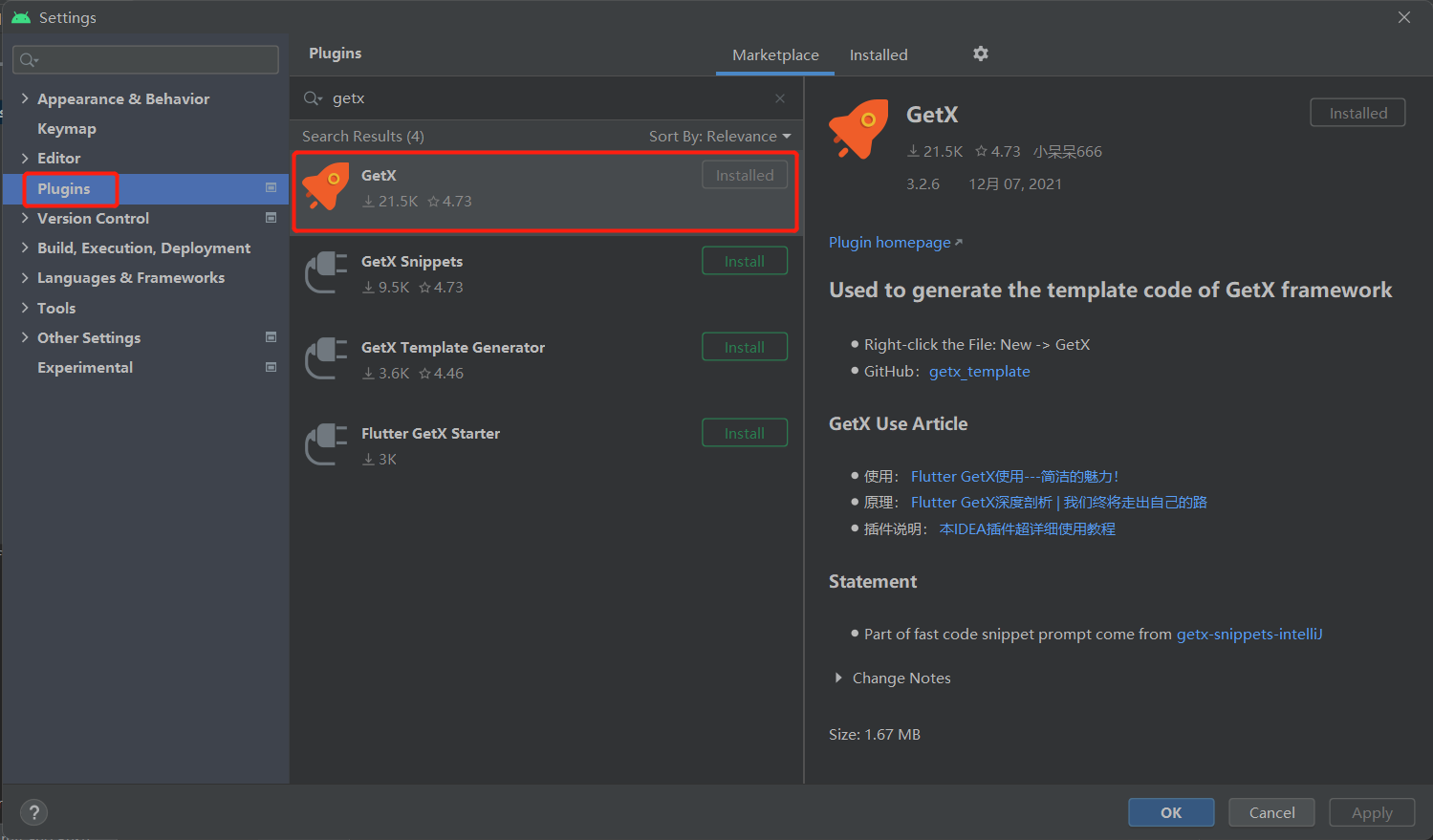This screenshot has width=1433, height=840.
Task: Expand Build, Execution, Deployment section
Action: [25, 248]
